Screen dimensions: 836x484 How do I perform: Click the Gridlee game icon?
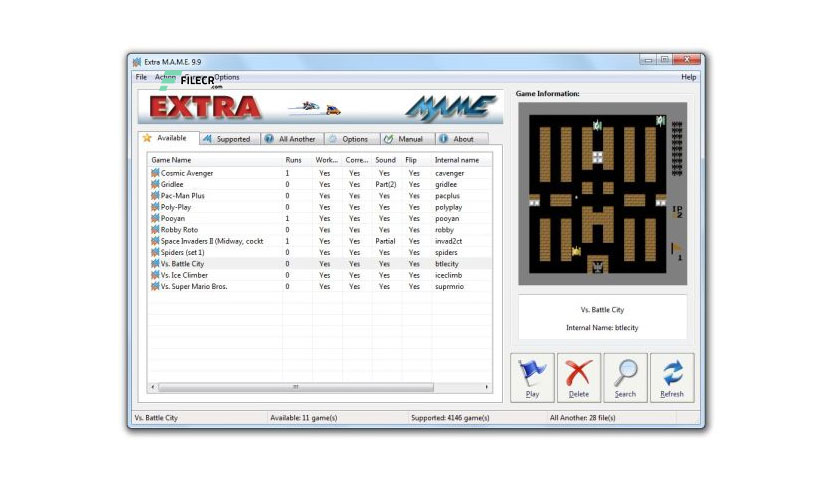155,184
